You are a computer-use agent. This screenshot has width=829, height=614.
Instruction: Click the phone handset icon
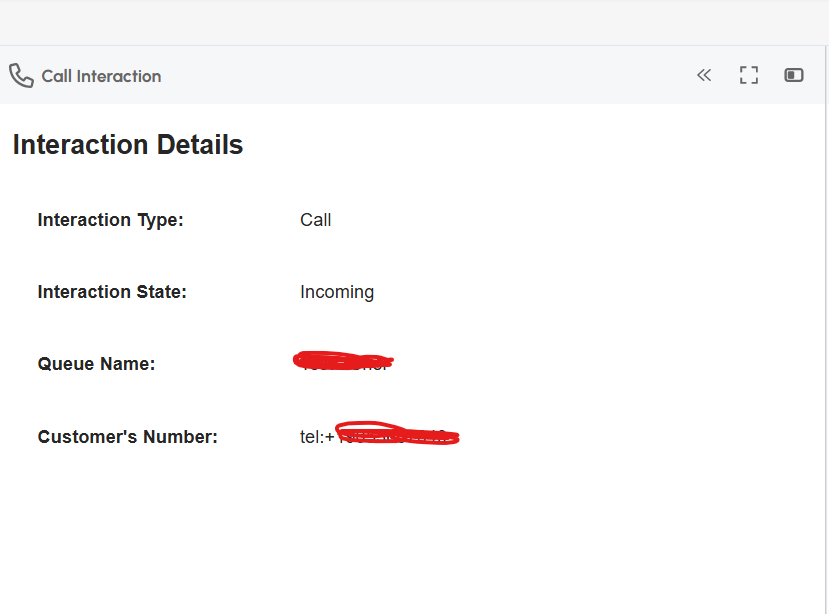(x=21, y=76)
